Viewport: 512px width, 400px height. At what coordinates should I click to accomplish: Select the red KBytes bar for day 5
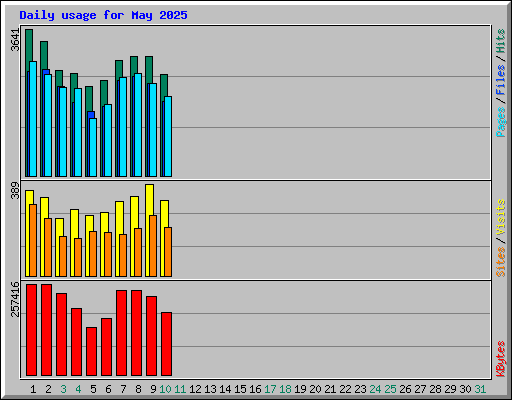click(91, 351)
